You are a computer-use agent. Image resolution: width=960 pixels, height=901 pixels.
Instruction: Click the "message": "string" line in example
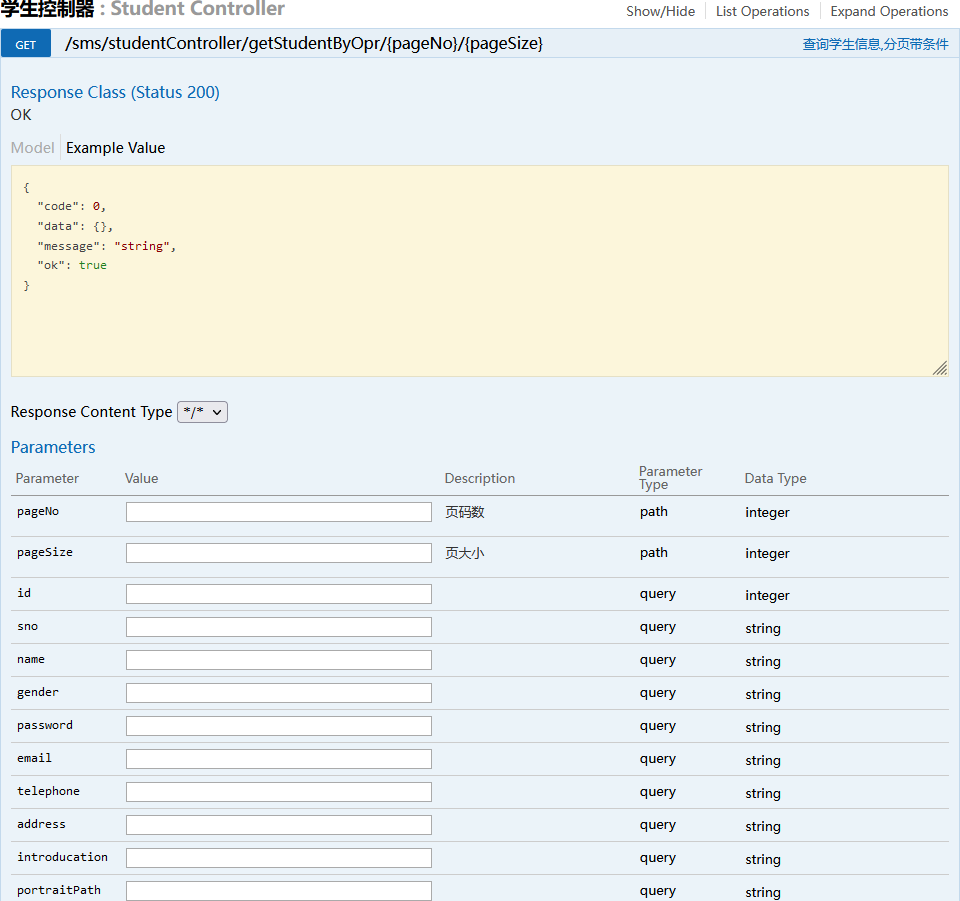[x=107, y=246]
